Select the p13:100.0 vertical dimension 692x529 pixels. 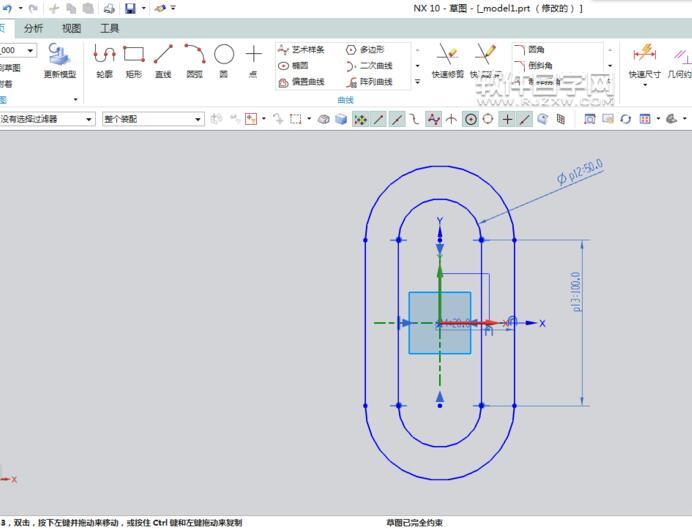tap(576, 292)
